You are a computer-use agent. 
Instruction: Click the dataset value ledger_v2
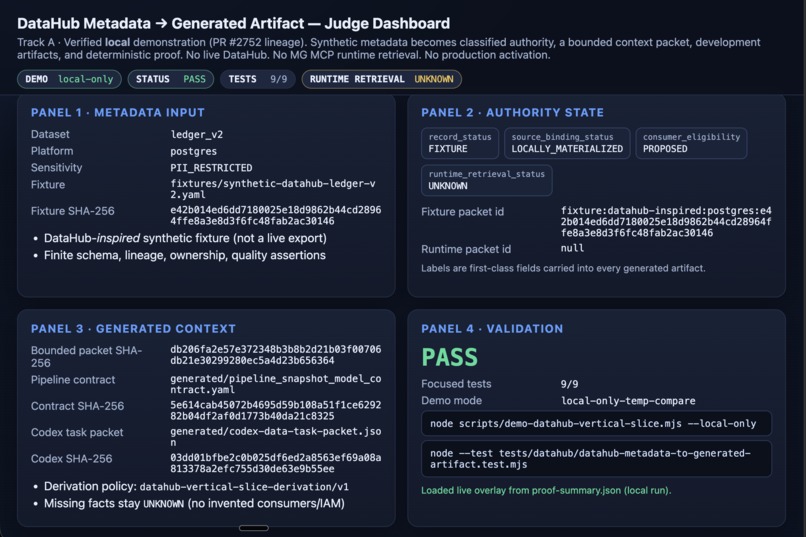point(196,135)
